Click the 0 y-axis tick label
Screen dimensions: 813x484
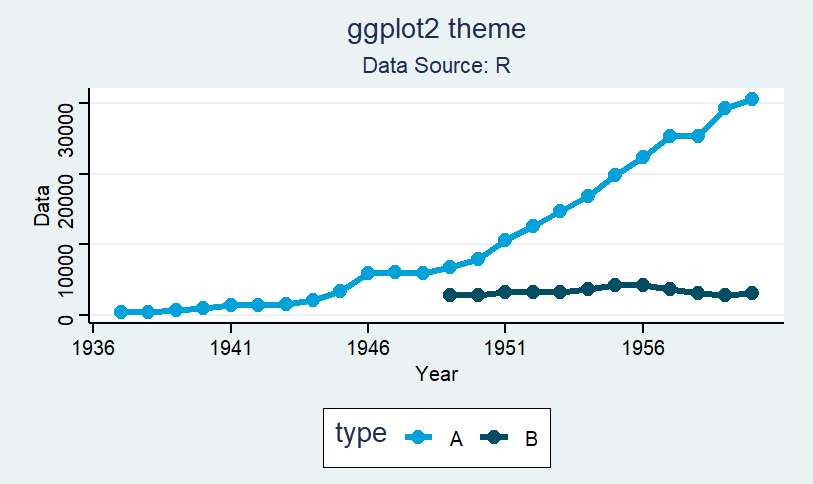coord(66,319)
